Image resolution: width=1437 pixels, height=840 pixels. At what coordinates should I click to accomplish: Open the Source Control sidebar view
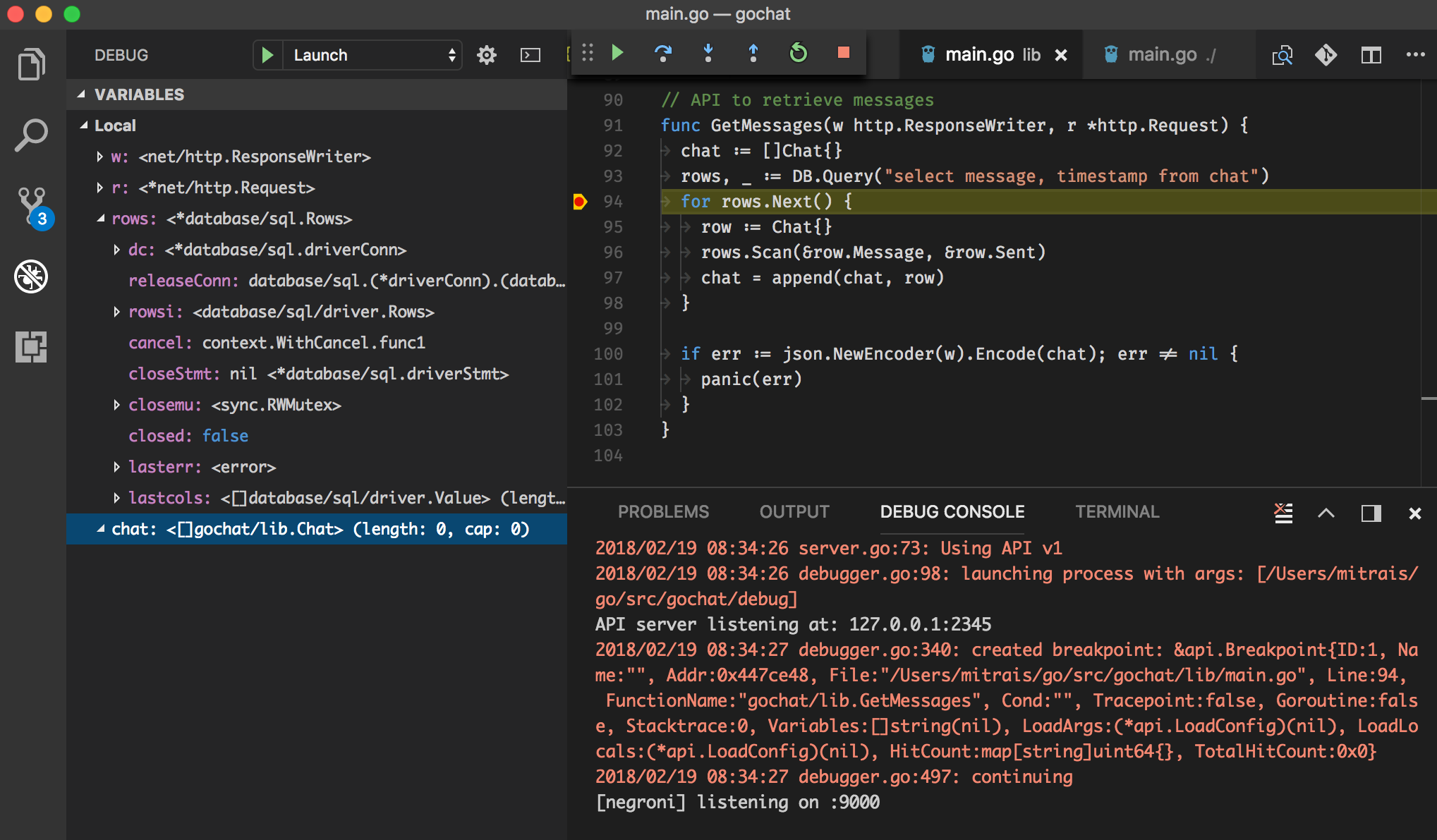pos(32,206)
